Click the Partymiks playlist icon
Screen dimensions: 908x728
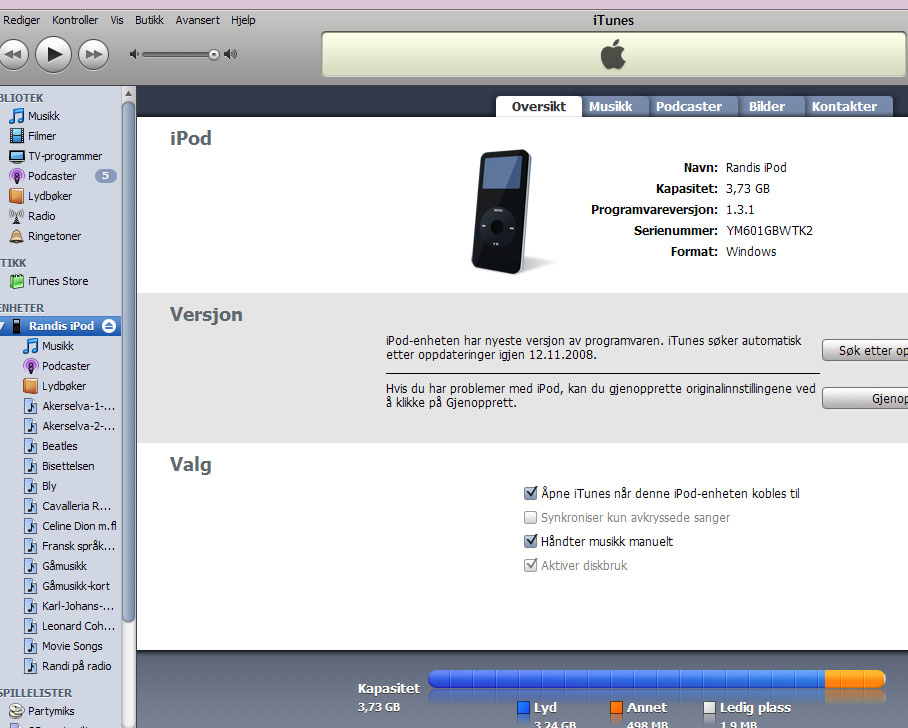click(17, 711)
